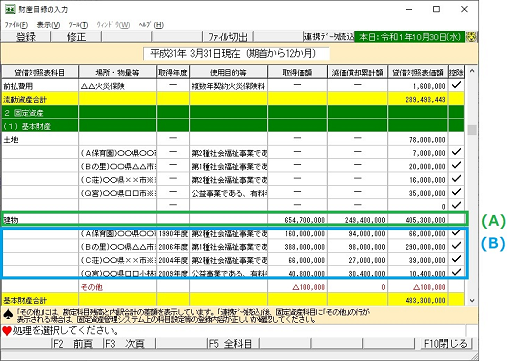Open the ツール(T) menu
Image resolution: width=512 pixels, height=361 pixels.
tap(78, 25)
